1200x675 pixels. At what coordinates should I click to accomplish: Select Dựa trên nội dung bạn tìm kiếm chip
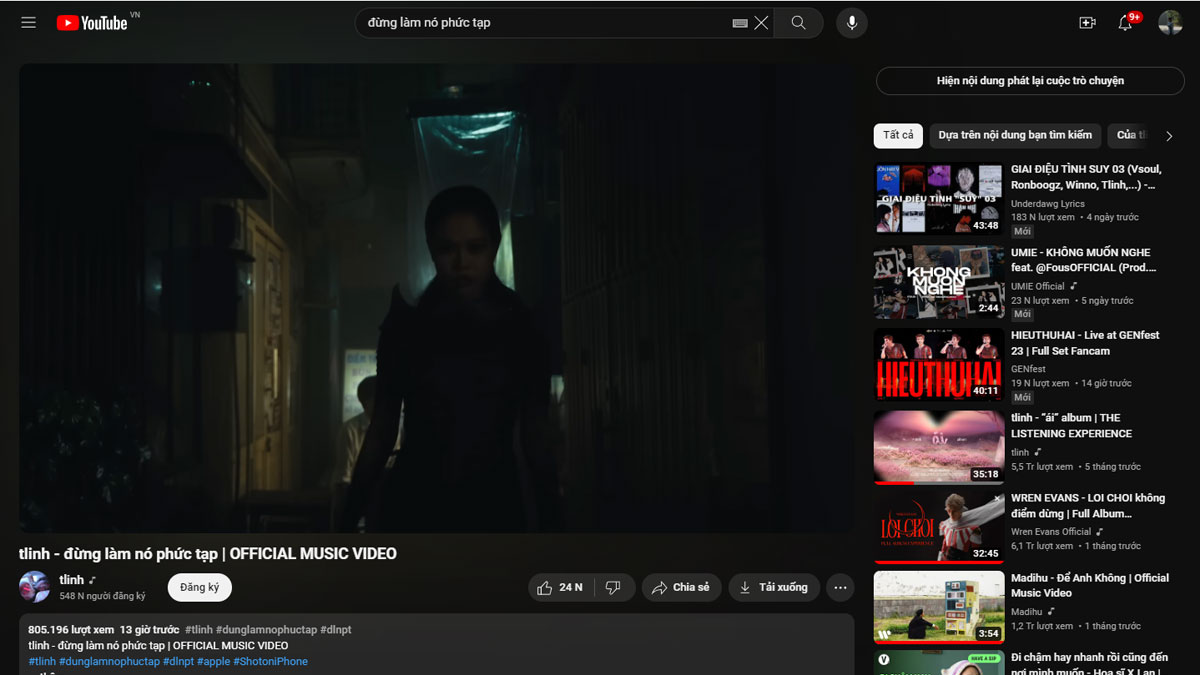point(1015,136)
